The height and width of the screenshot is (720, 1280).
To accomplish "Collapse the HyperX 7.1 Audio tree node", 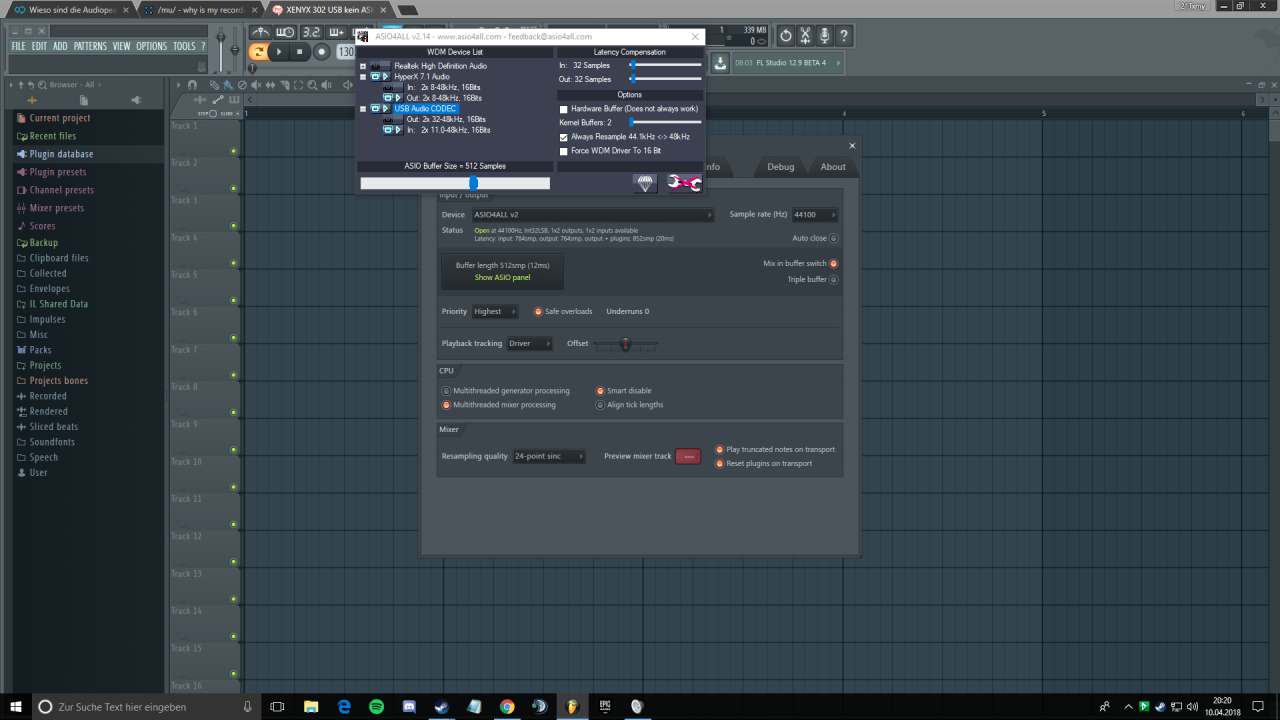I will tap(363, 76).
